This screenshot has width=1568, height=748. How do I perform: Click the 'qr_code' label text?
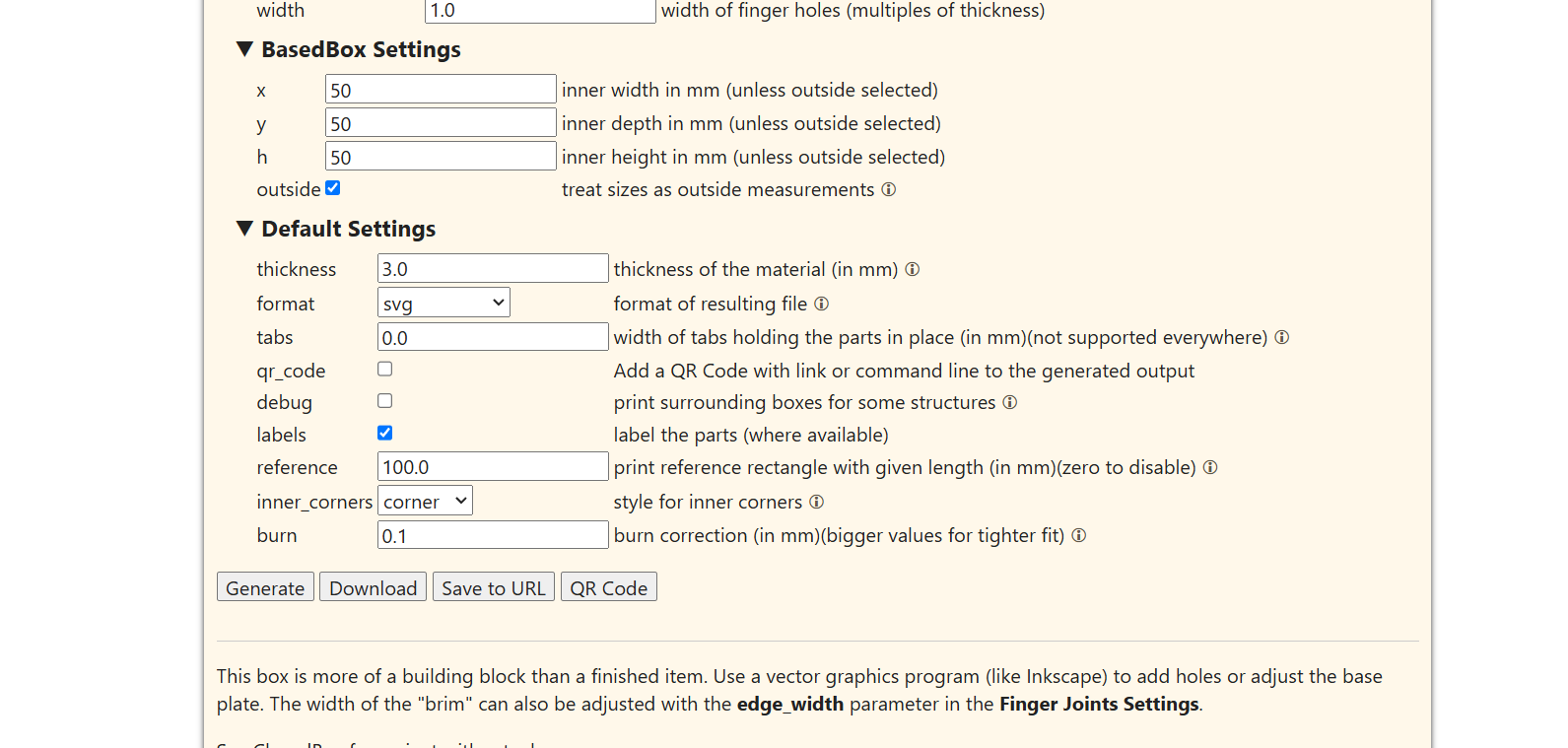tap(291, 371)
